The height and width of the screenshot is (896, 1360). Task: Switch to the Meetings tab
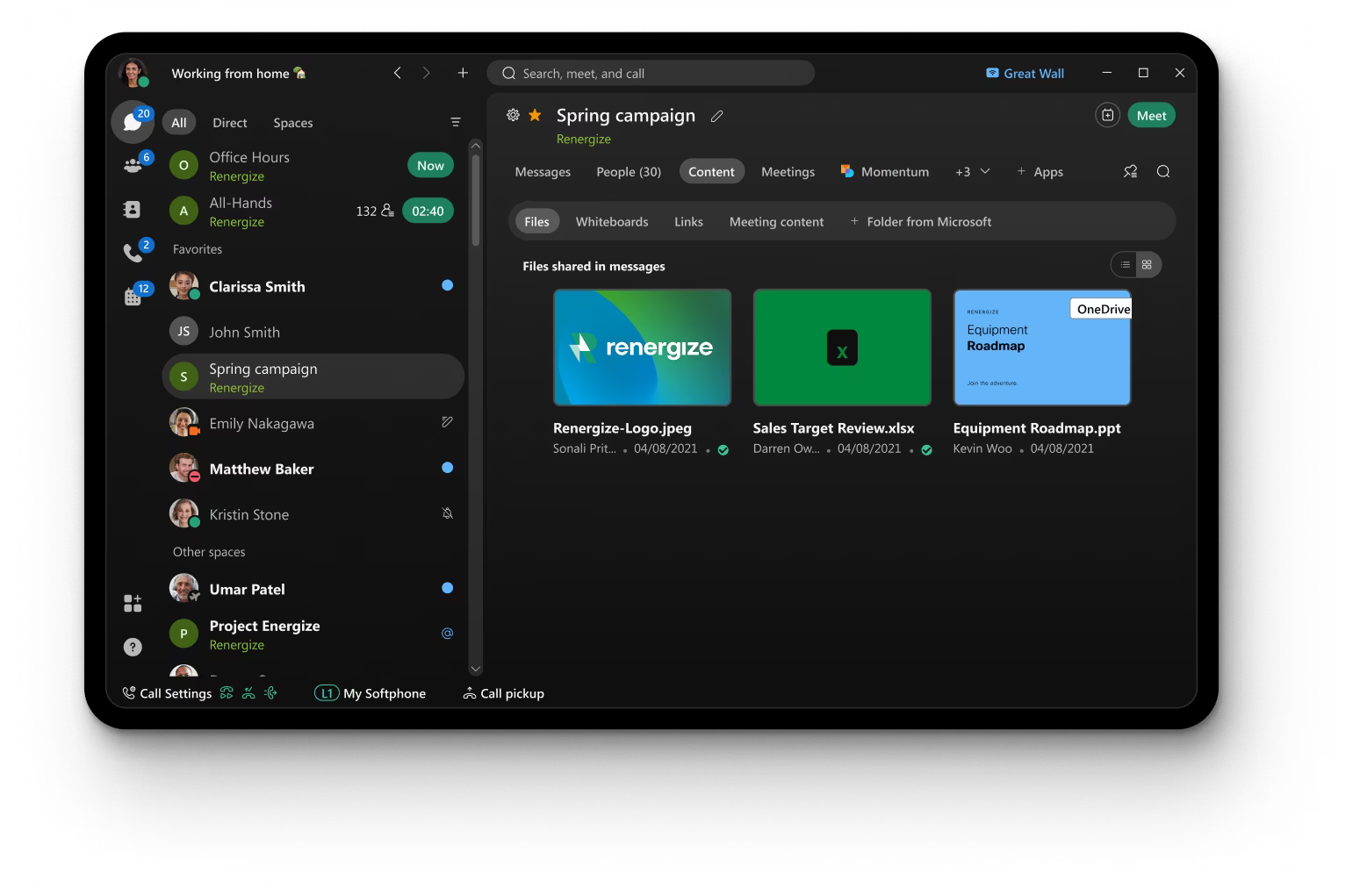[x=788, y=172]
